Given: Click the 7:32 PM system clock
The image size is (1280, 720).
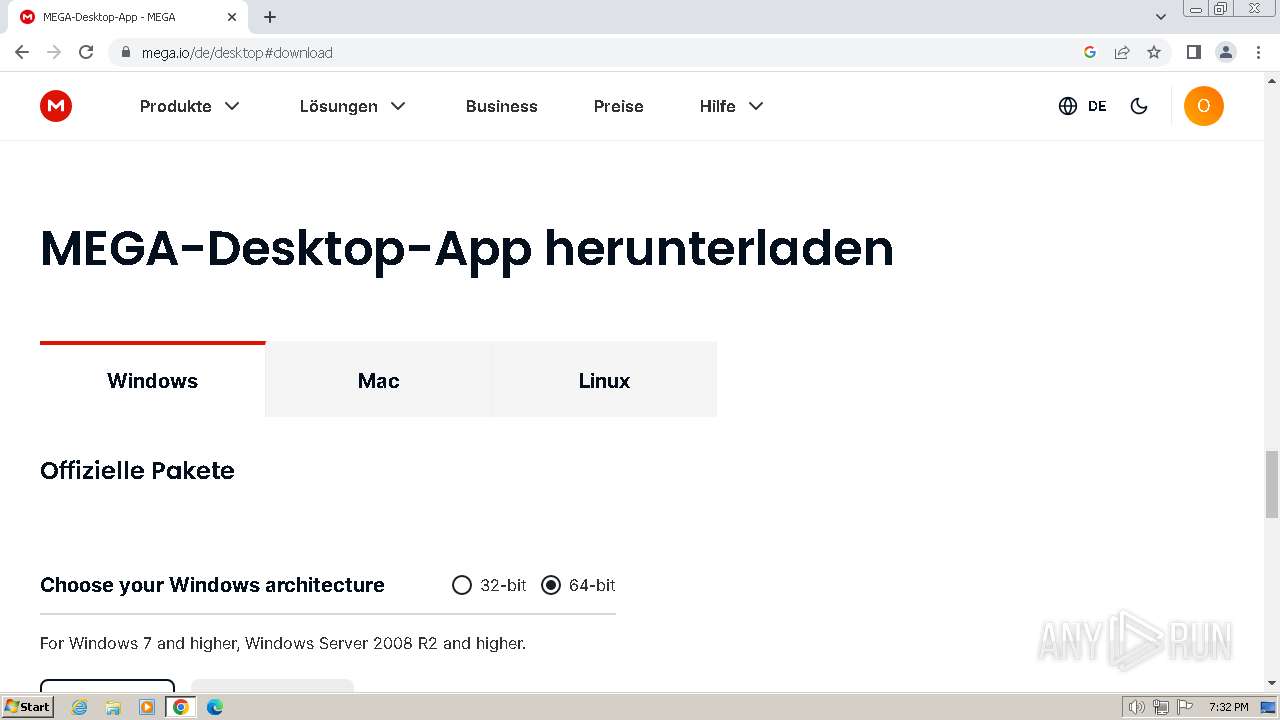Looking at the screenshot, I should 1228,707.
